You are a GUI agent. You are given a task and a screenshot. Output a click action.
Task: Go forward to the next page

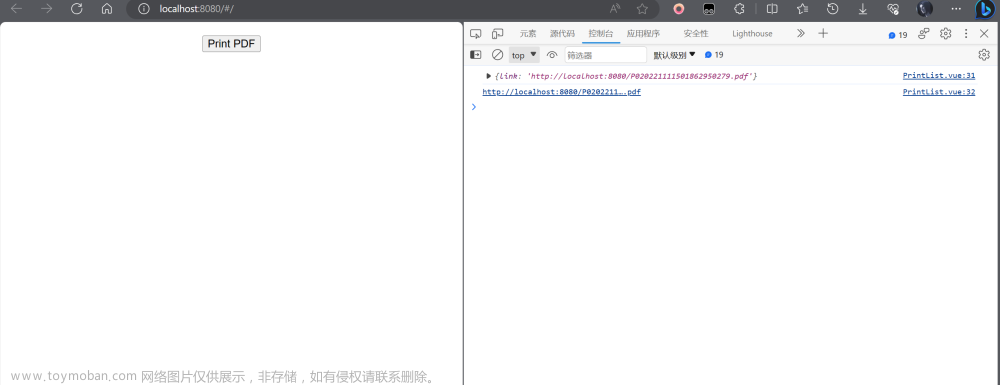[47, 9]
